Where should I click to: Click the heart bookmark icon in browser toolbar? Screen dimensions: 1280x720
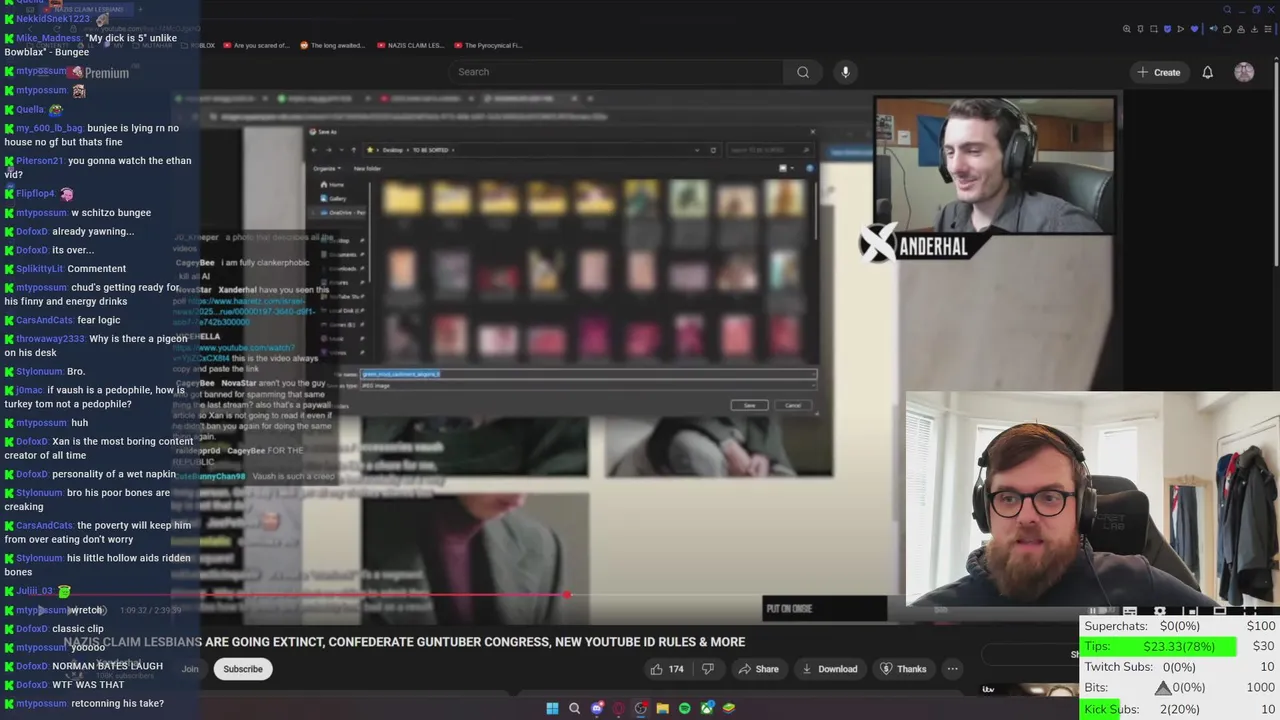coord(1194,29)
